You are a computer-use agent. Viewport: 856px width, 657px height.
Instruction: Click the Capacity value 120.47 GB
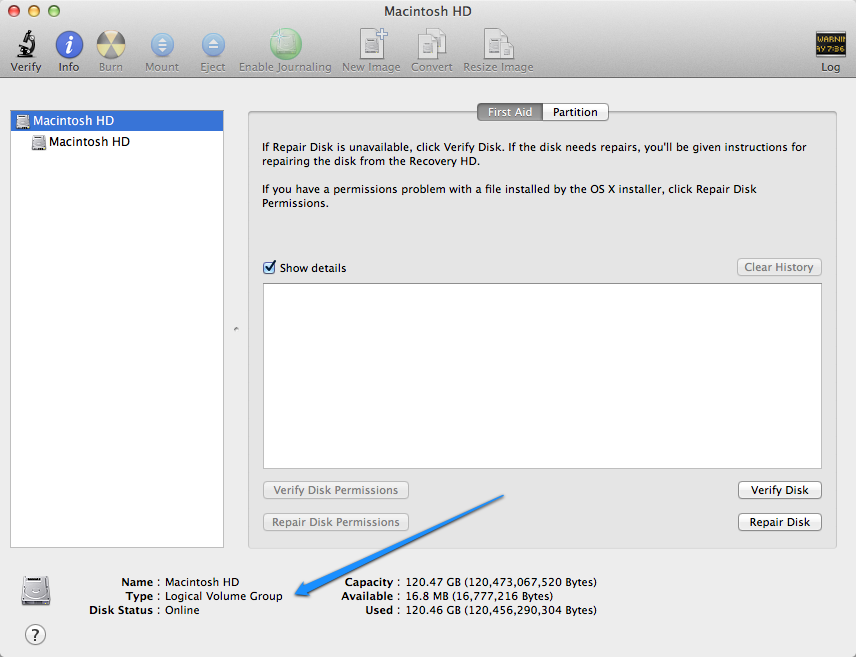coord(501,582)
